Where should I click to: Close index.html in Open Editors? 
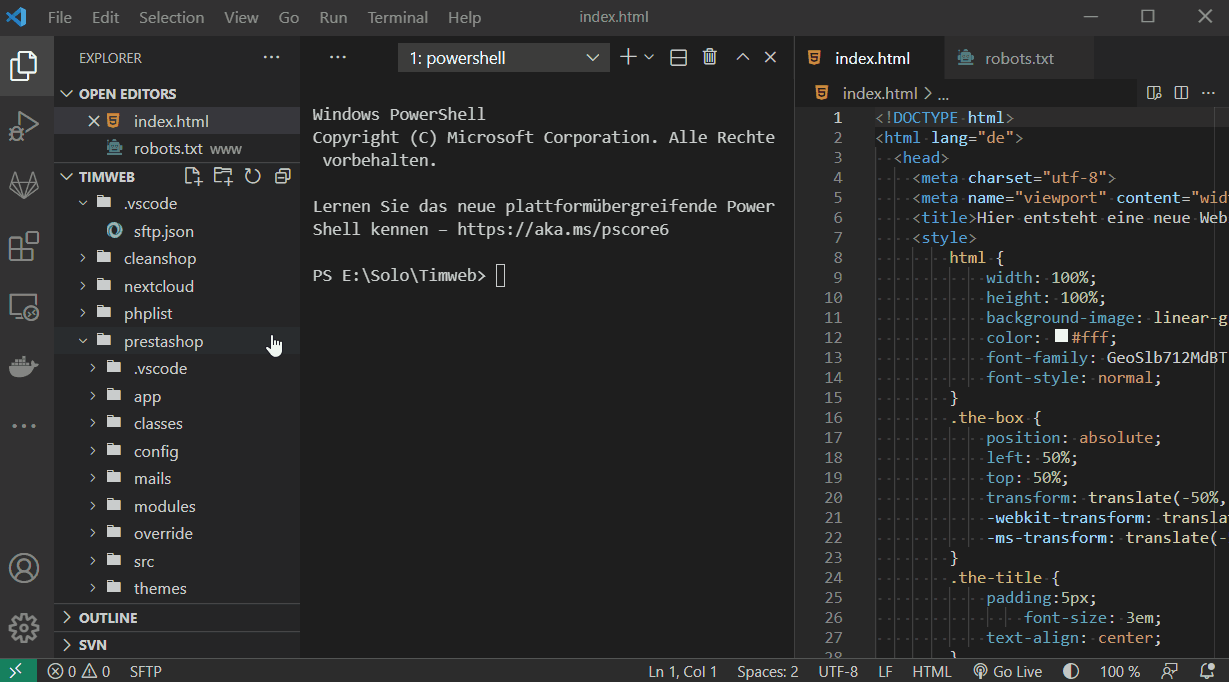click(x=94, y=121)
